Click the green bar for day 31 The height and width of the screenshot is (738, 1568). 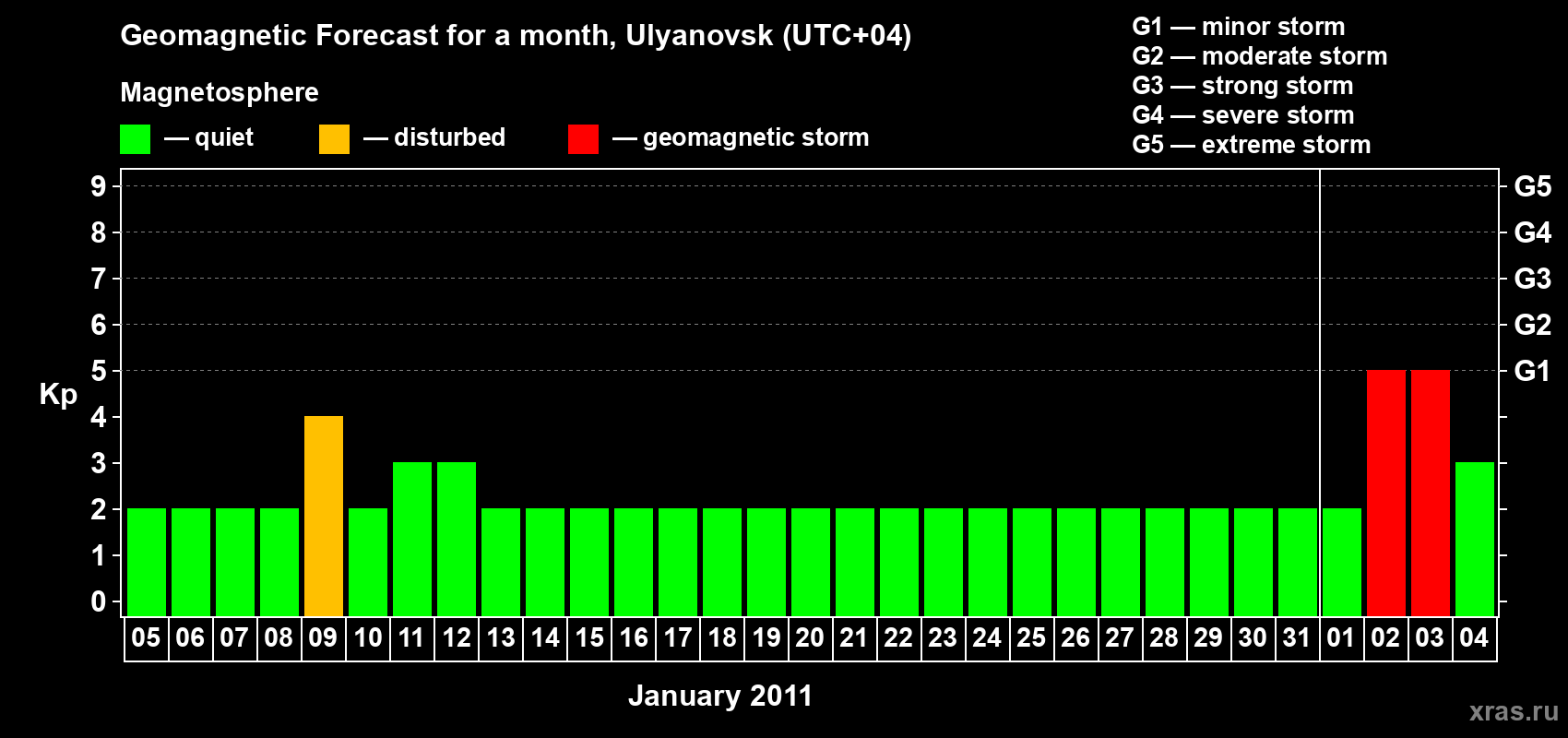click(1298, 562)
